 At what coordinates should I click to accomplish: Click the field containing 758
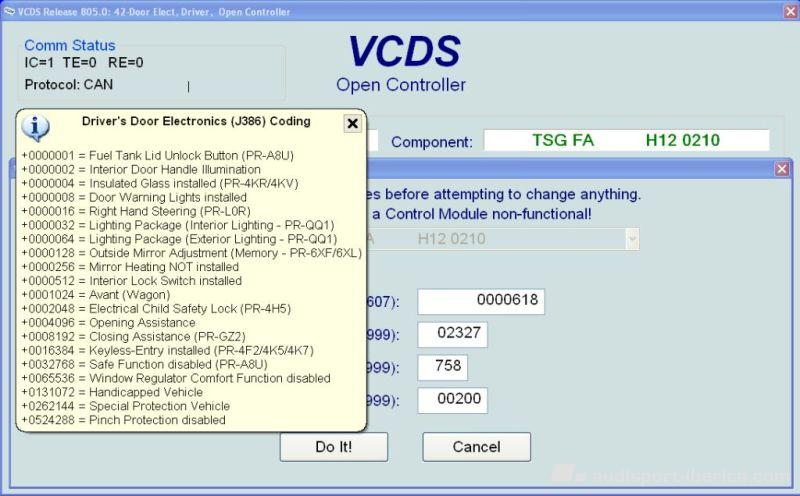[x=442, y=367]
